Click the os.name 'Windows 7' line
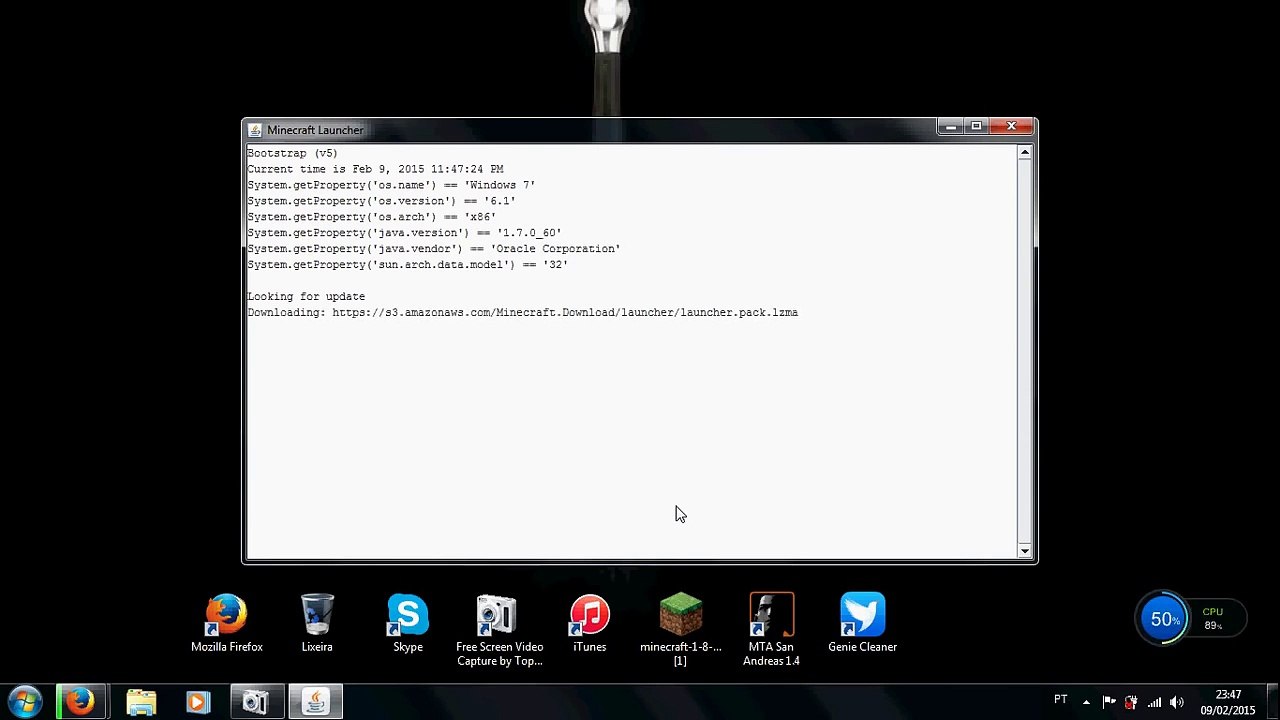The height and width of the screenshot is (720, 1280). (x=391, y=185)
